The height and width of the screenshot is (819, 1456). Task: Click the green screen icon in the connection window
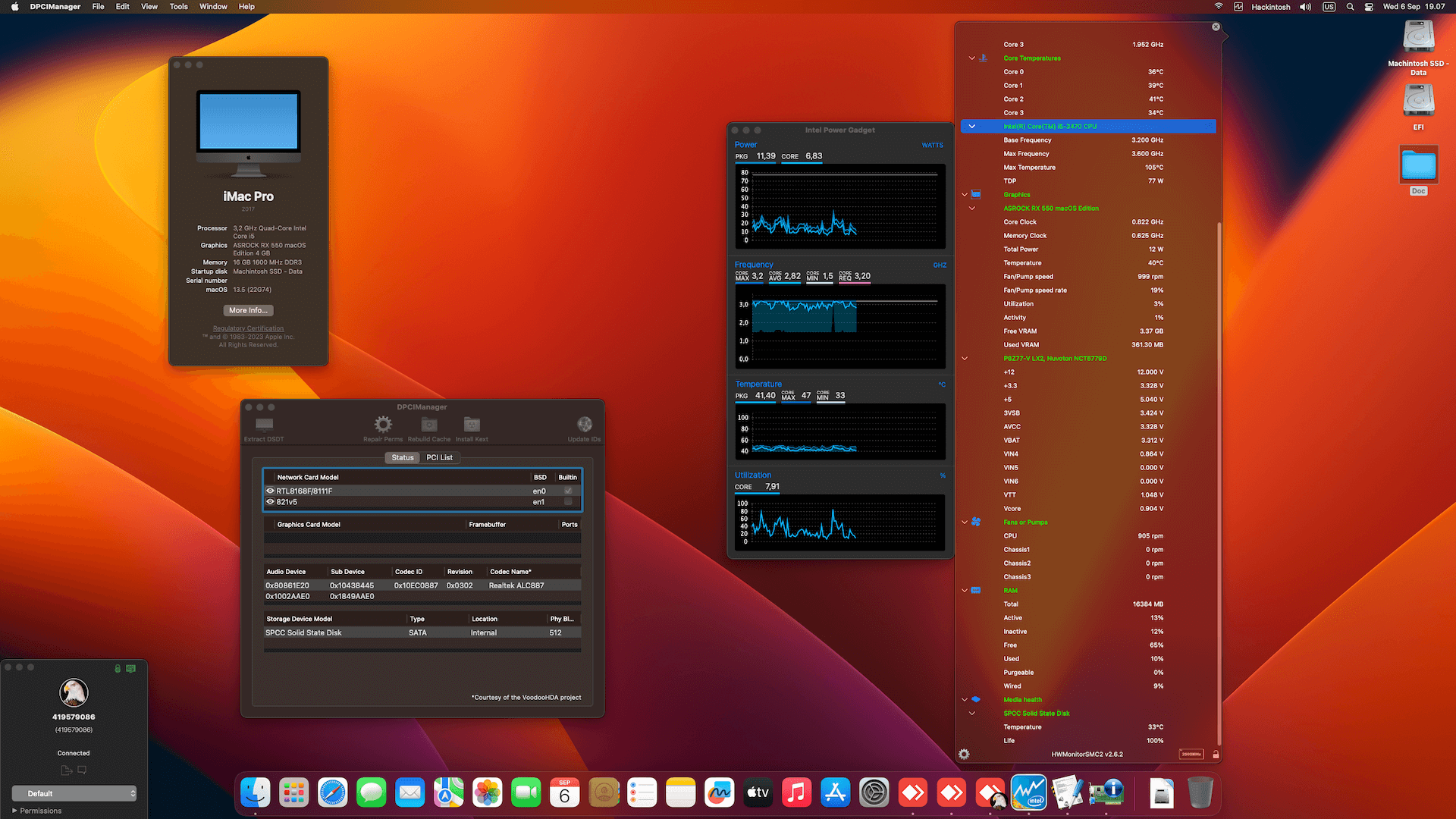point(131,669)
